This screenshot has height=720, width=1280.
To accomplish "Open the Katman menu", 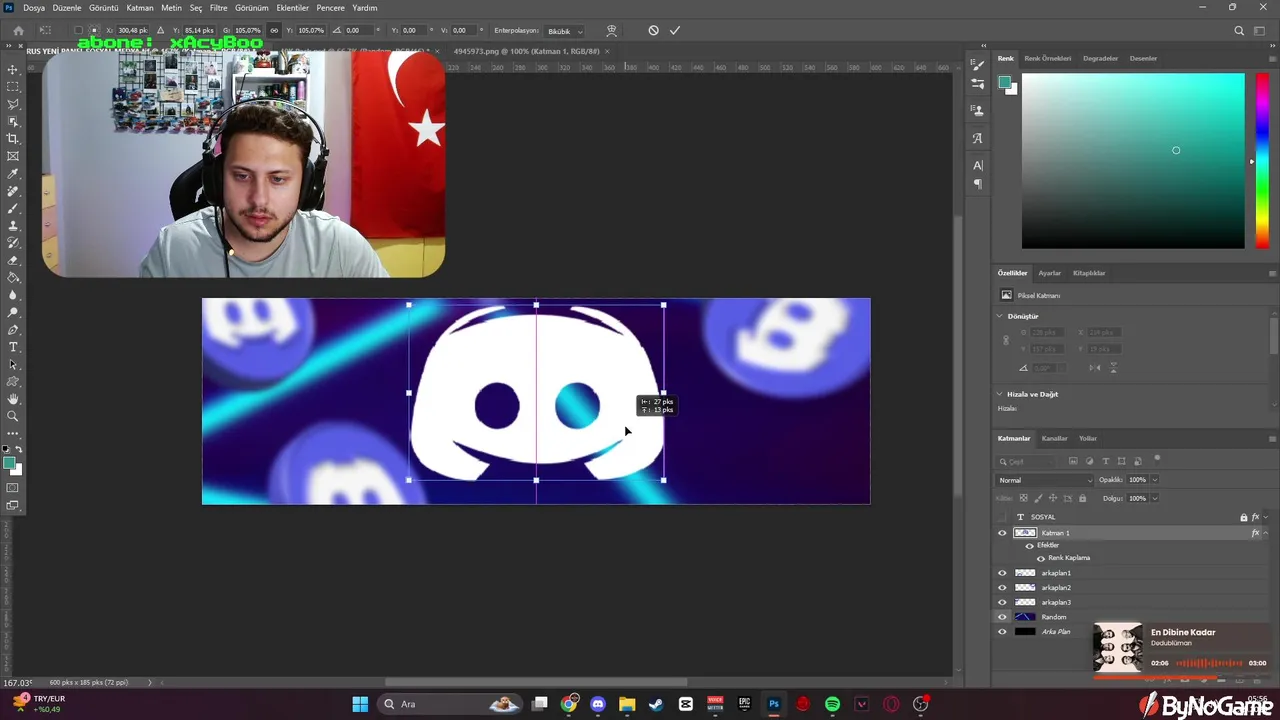I will click(x=140, y=8).
